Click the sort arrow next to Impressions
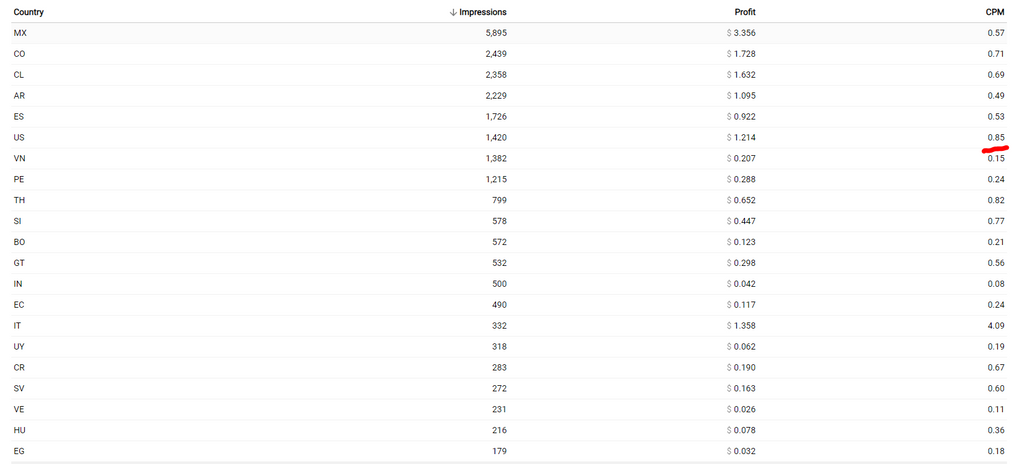This screenshot has height=464, width=1024. (x=453, y=12)
